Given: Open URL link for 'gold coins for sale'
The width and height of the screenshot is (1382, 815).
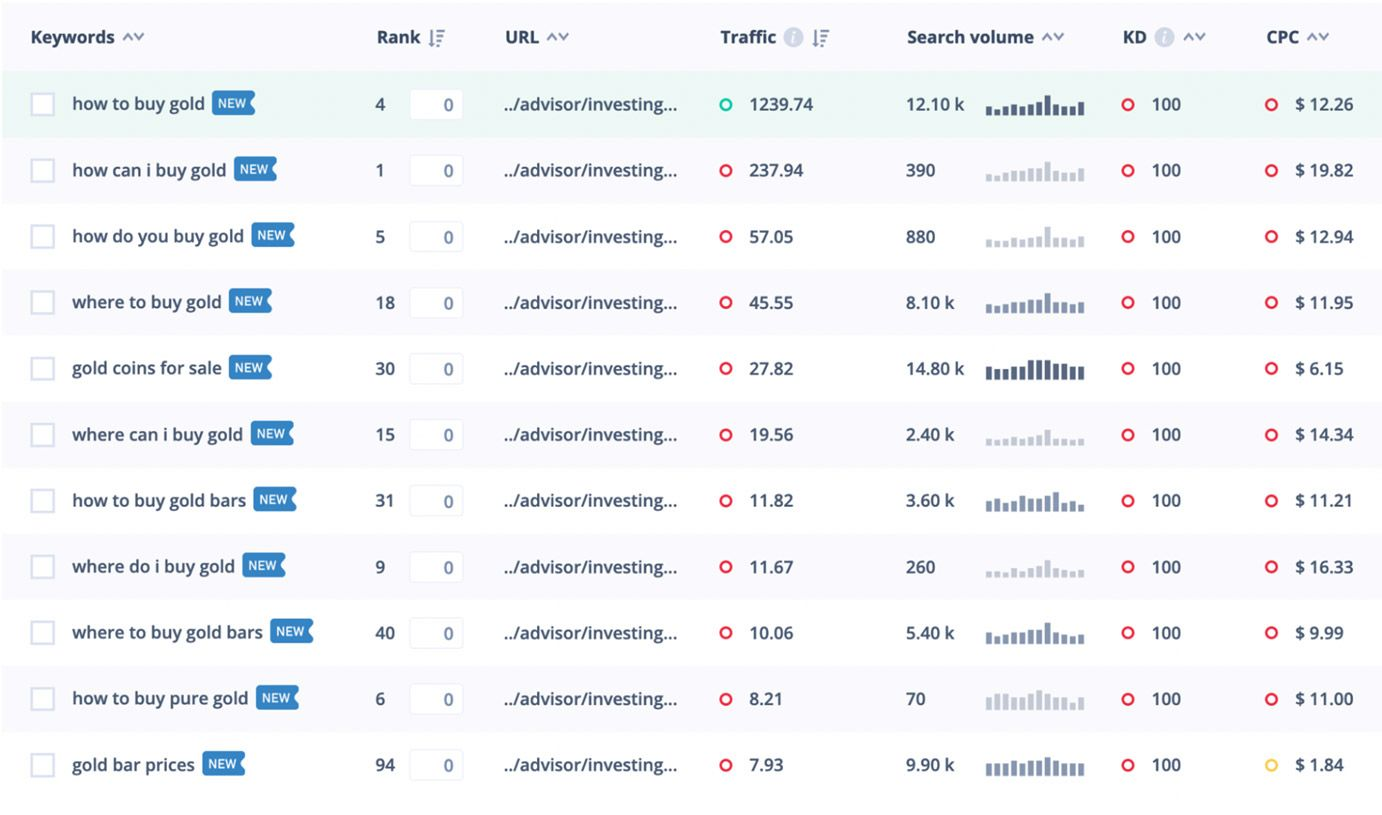Looking at the screenshot, I should click(590, 368).
